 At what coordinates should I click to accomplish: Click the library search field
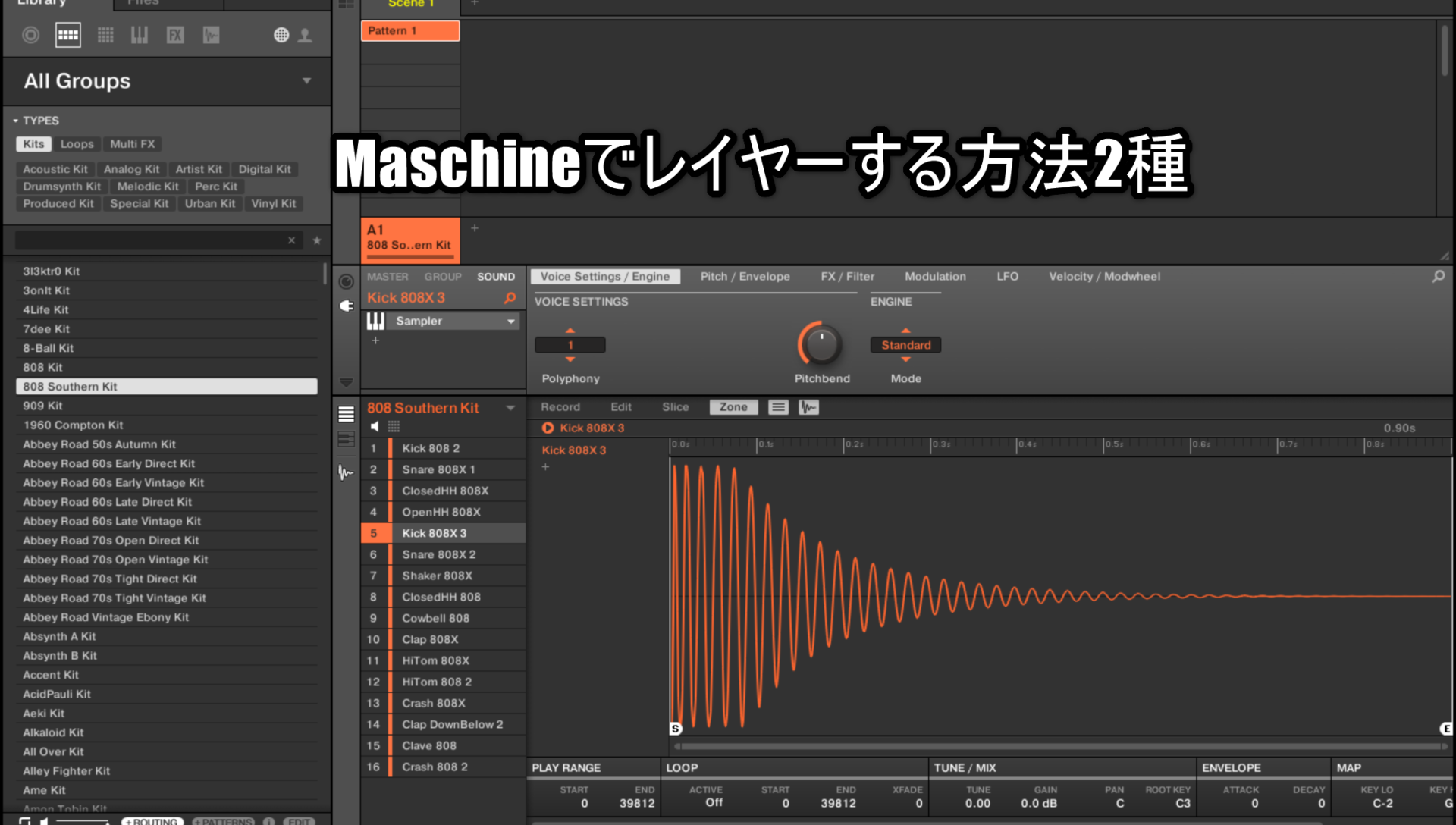tap(152, 240)
